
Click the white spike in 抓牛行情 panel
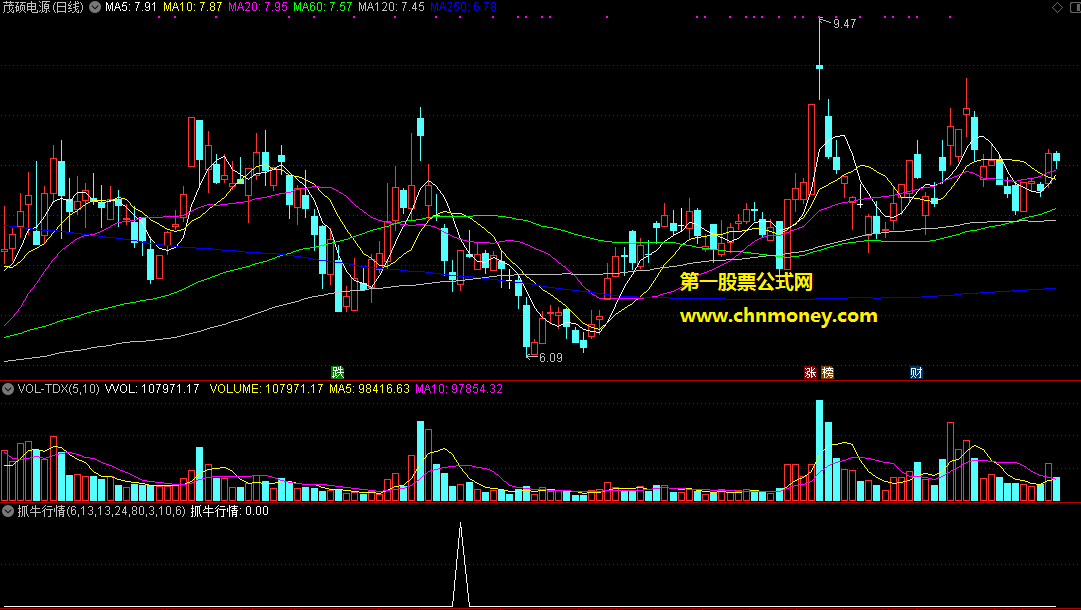tap(461, 565)
